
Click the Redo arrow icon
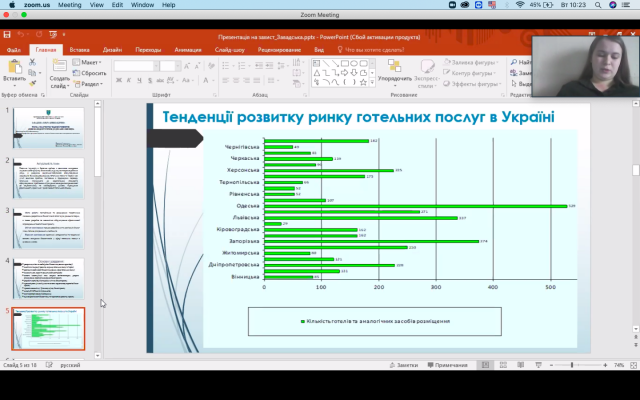[39, 35]
